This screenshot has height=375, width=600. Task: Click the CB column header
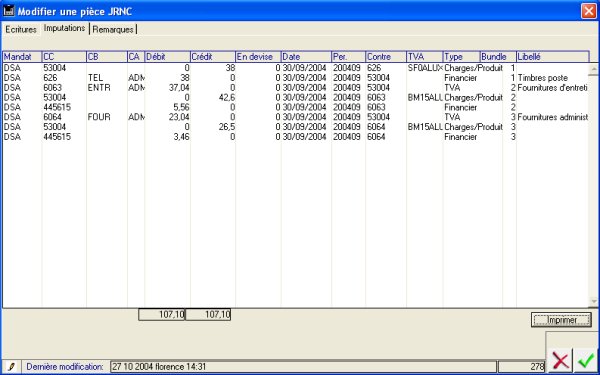(x=107, y=57)
